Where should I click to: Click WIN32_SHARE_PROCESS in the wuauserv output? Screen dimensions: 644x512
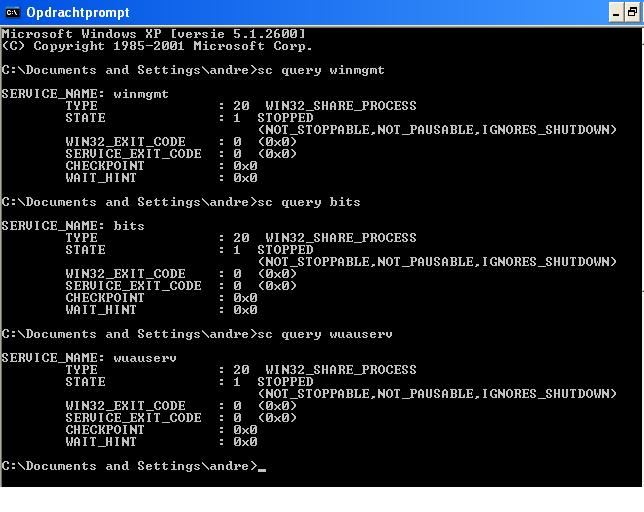pyautogui.click(x=341, y=370)
